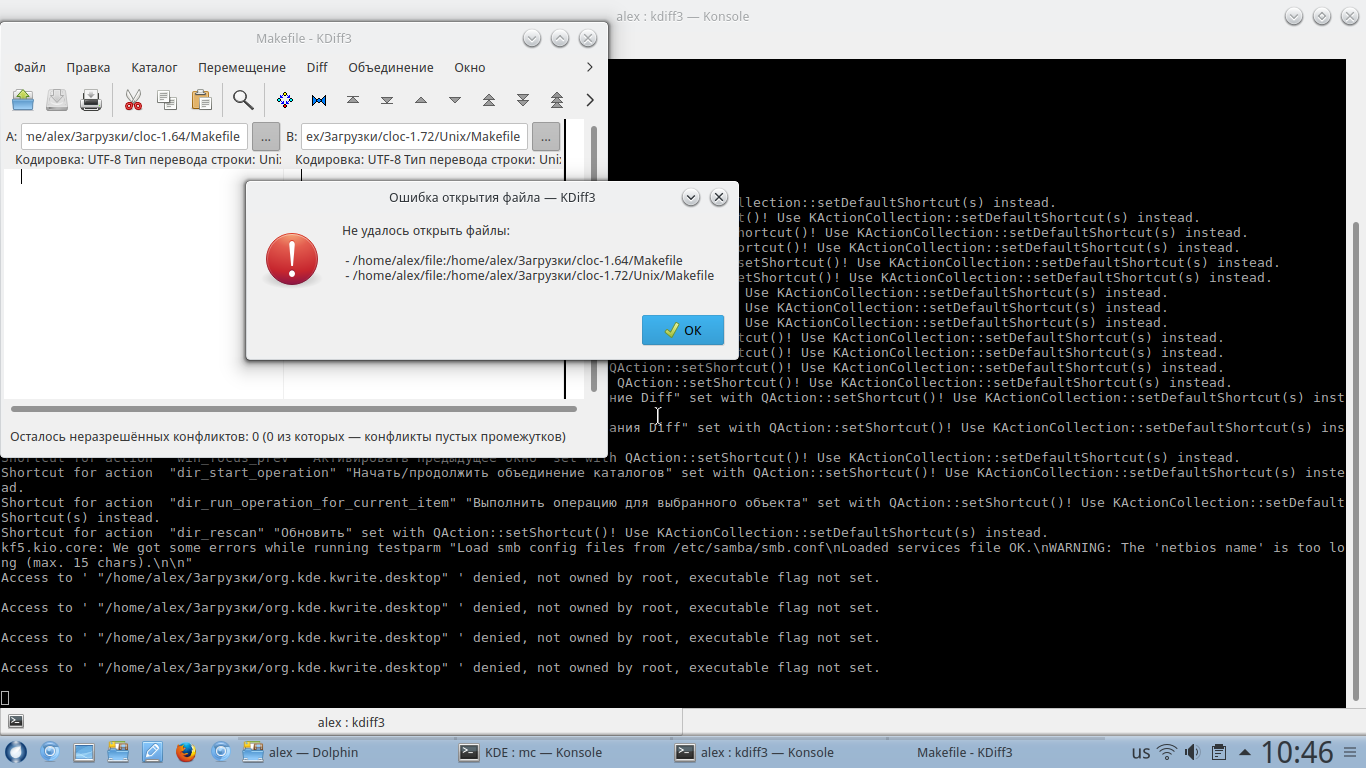This screenshot has height=768, width=1366.
Task: Click the print icon in KDiff3 toolbar
Action: 91,100
